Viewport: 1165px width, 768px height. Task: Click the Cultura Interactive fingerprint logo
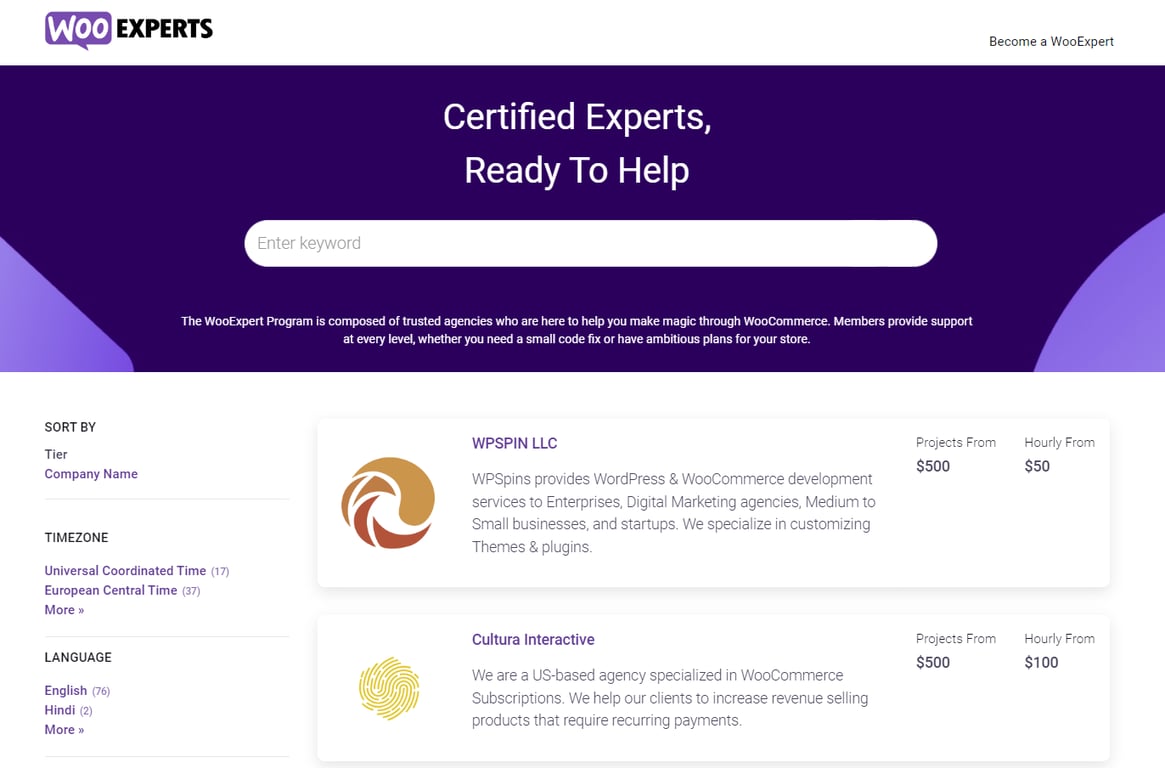(x=388, y=688)
